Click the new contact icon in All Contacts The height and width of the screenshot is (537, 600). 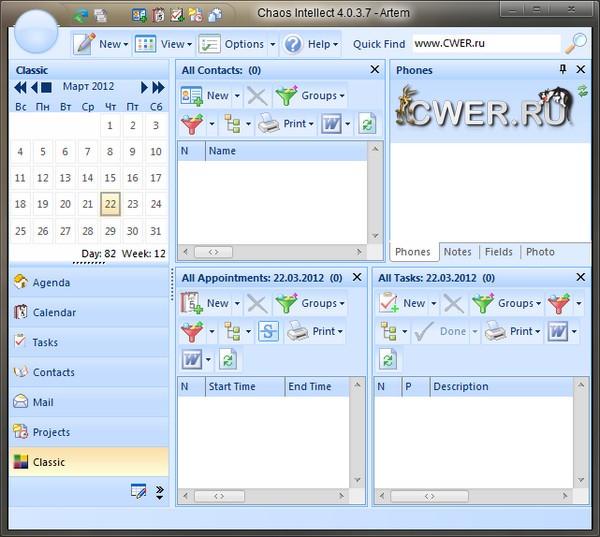191,96
